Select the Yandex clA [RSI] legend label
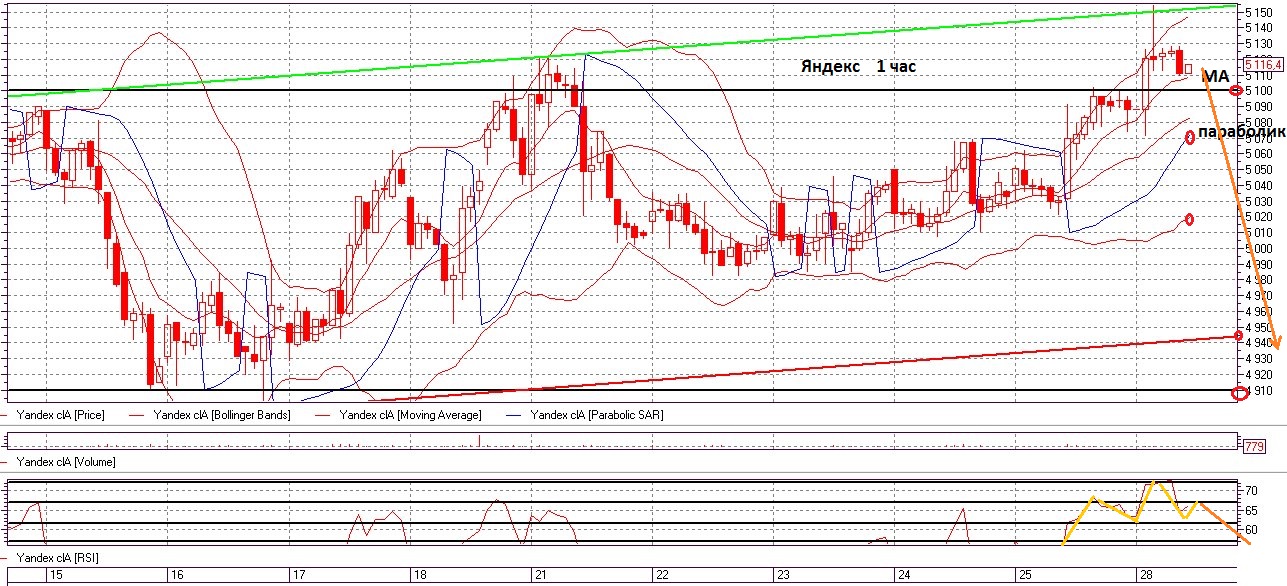Screen dimensions: 1287x586 tap(58, 558)
